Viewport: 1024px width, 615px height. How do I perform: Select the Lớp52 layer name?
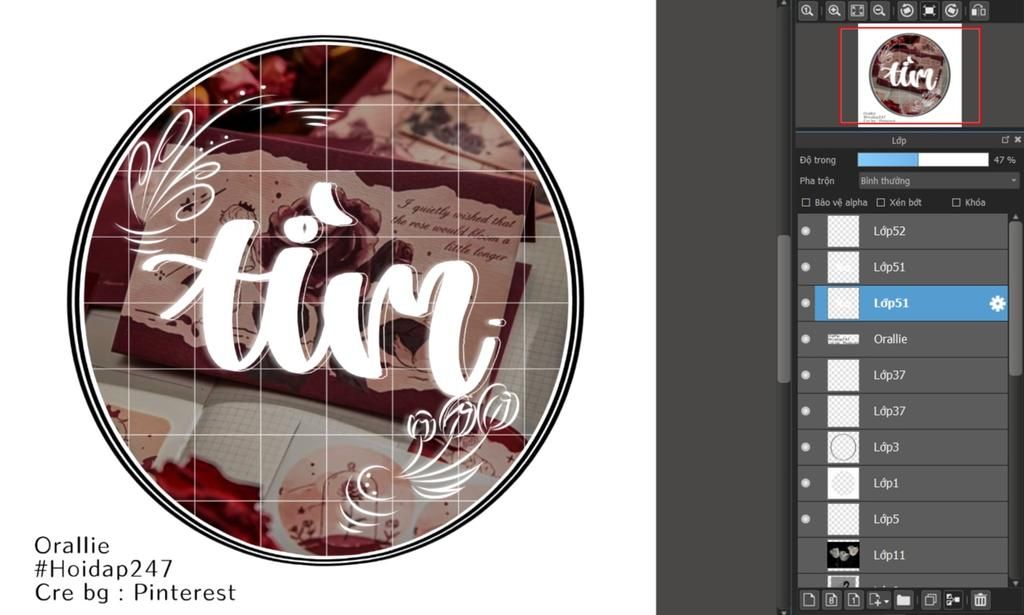coord(889,231)
